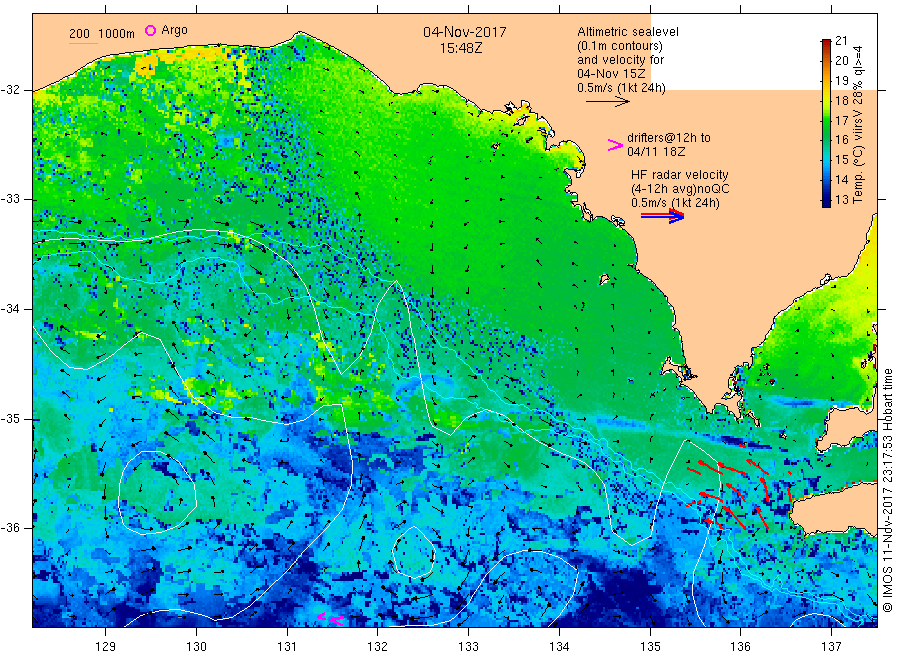
Task: Click the '13' colorbar temperature label
Action: pos(841,200)
